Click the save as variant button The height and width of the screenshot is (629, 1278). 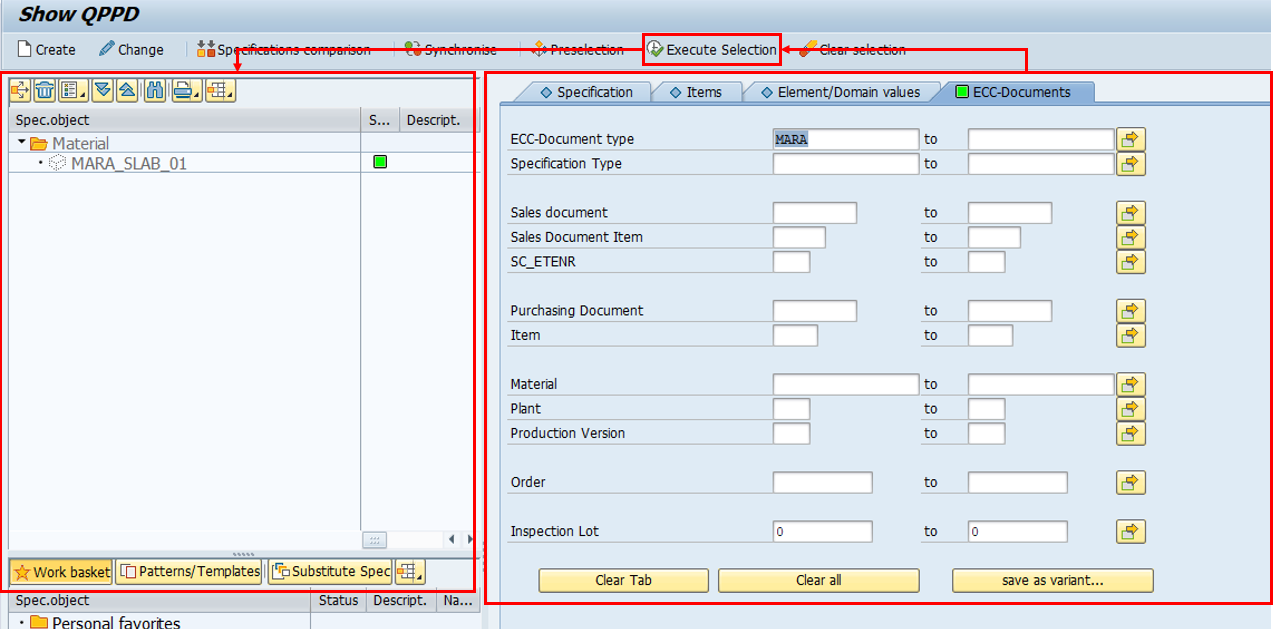click(1052, 580)
